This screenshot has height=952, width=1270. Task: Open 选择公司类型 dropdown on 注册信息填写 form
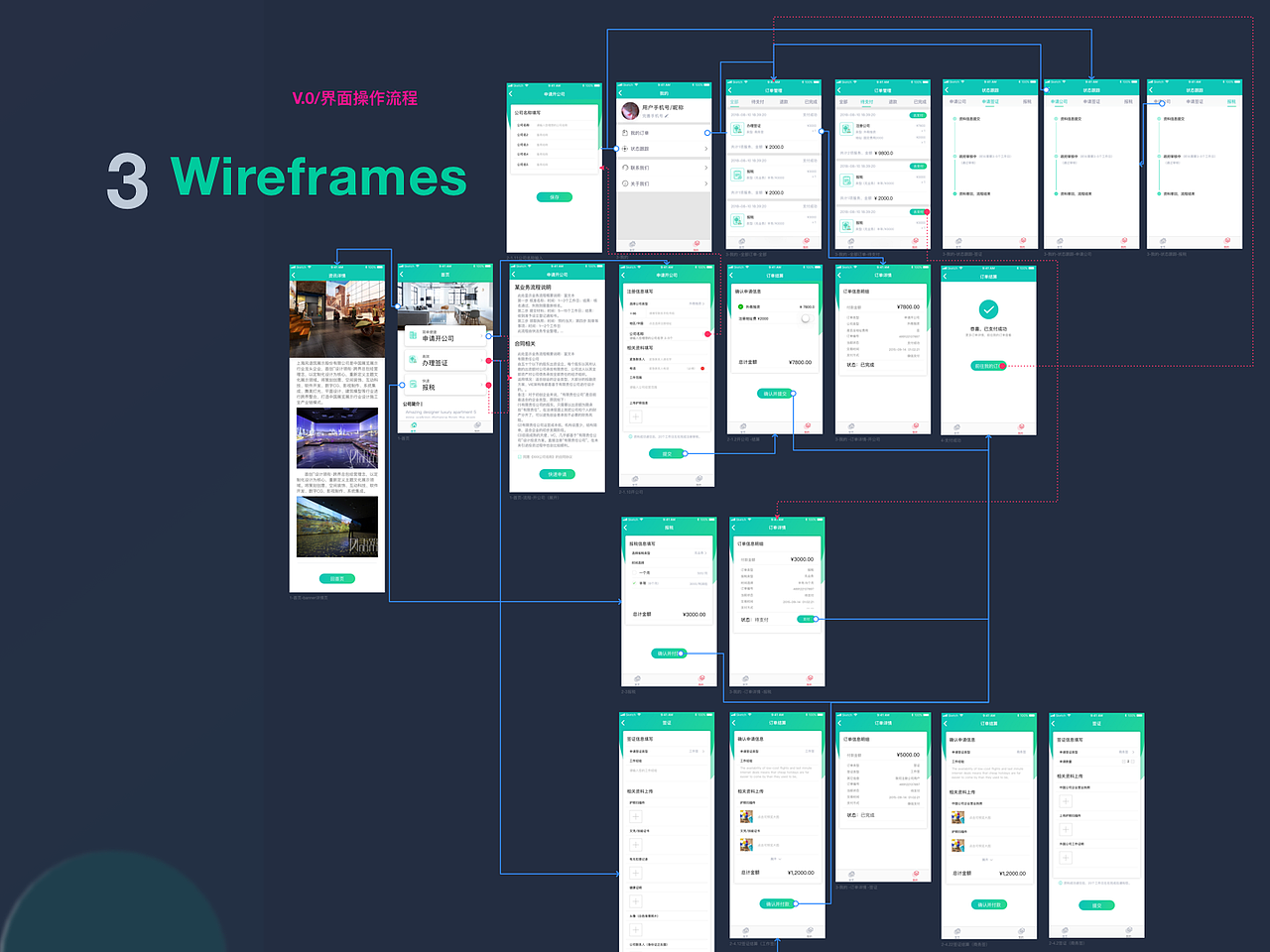tap(697, 303)
